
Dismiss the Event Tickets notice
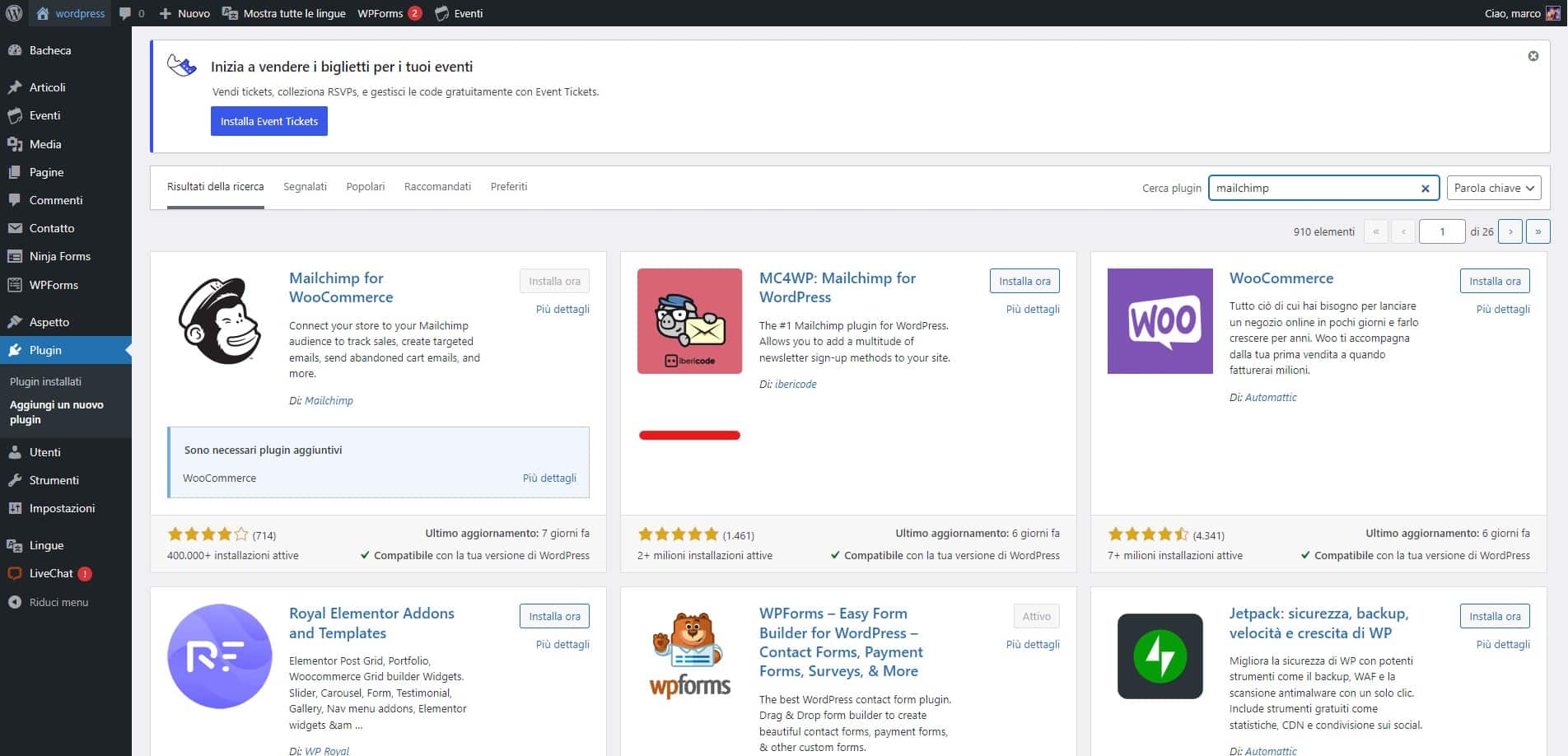click(x=1533, y=56)
